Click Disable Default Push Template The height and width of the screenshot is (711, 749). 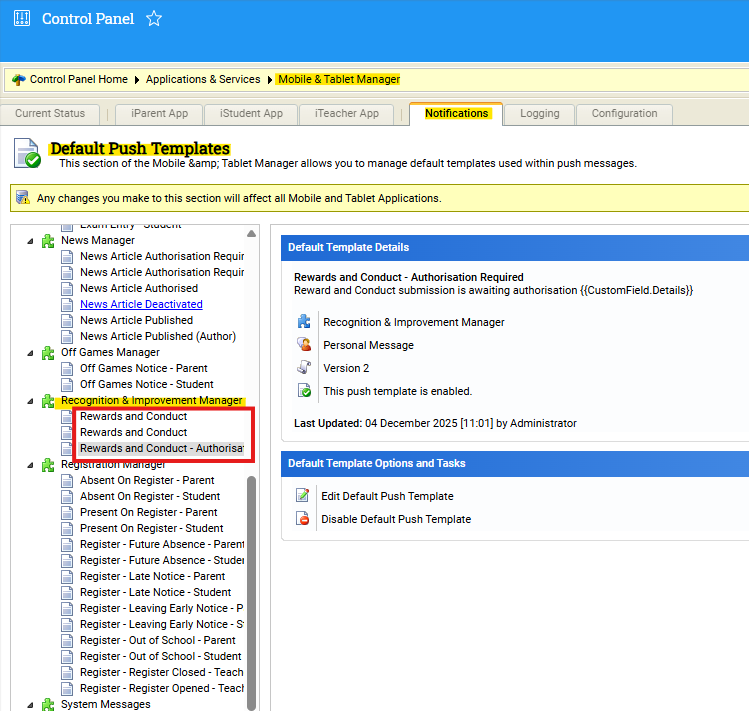point(396,519)
